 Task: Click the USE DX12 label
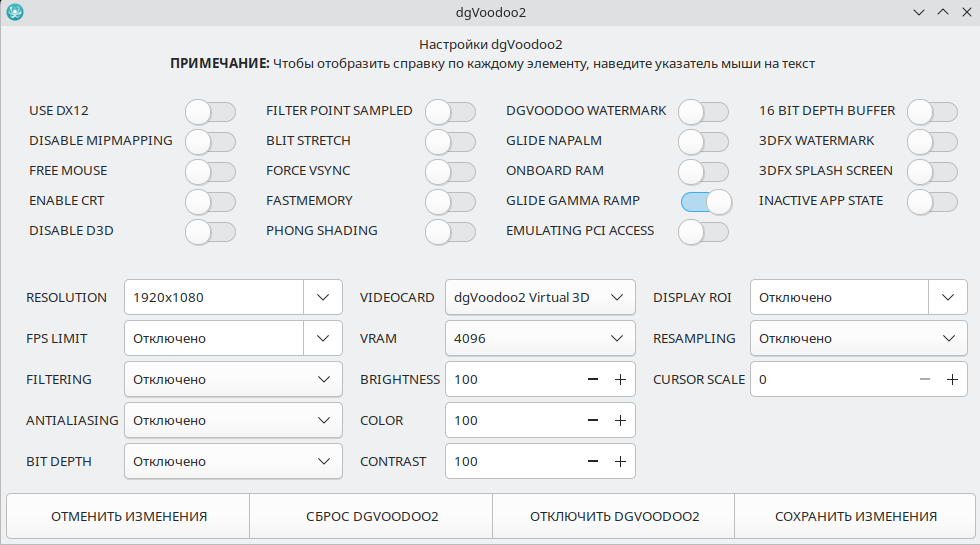[59, 111]
